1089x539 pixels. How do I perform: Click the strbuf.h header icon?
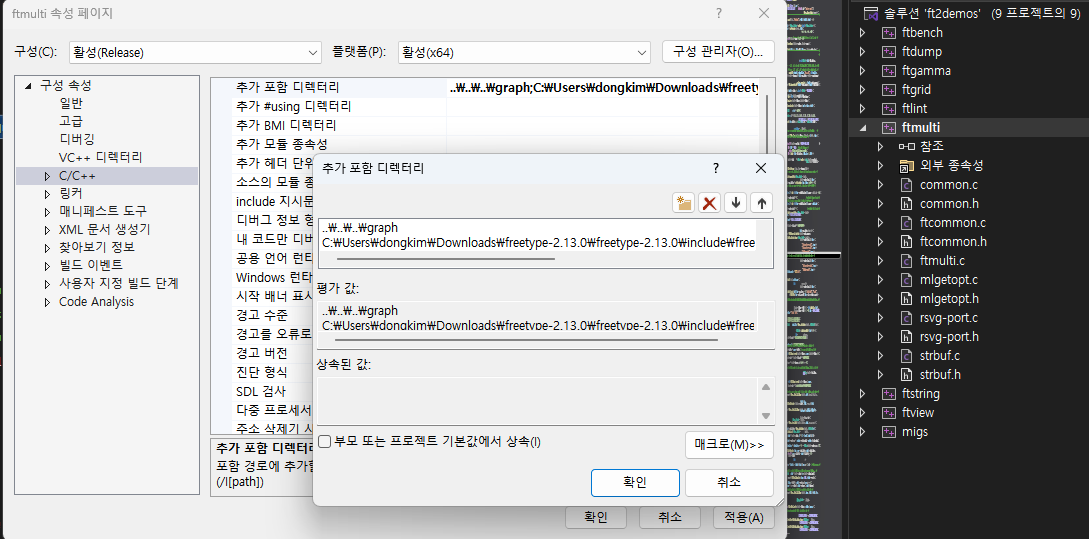906,375
